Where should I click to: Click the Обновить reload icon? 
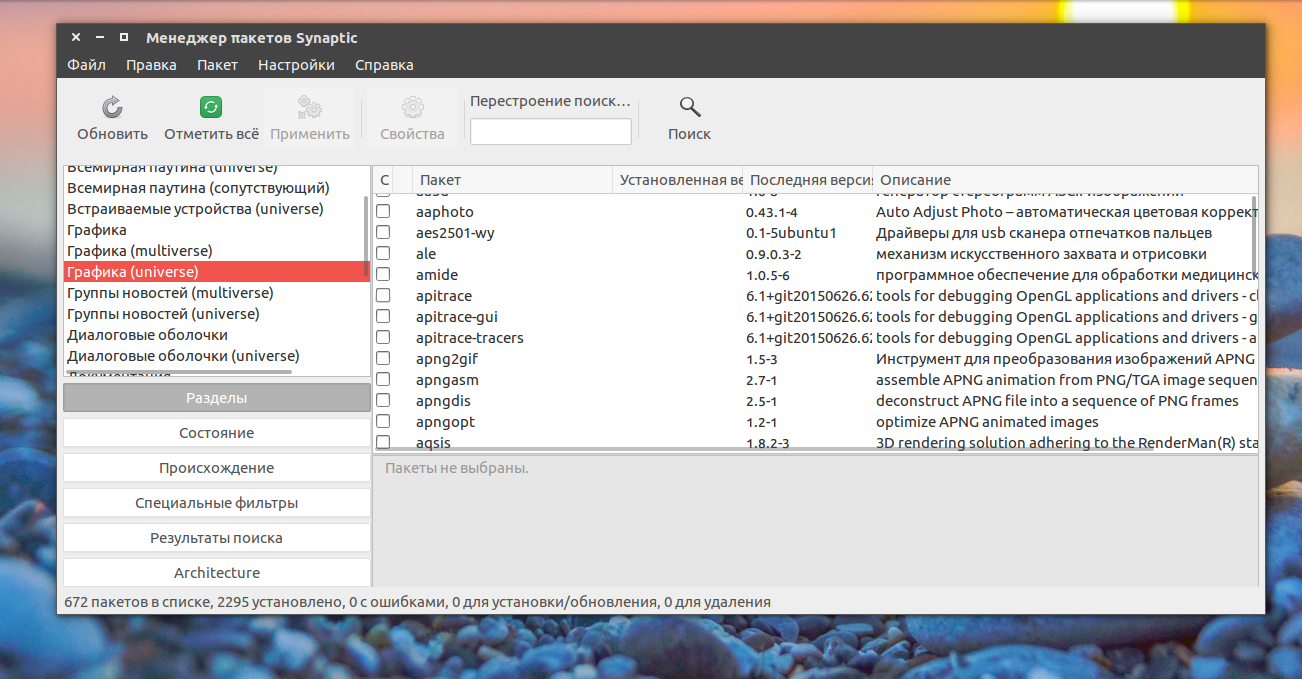coord(113,107)
